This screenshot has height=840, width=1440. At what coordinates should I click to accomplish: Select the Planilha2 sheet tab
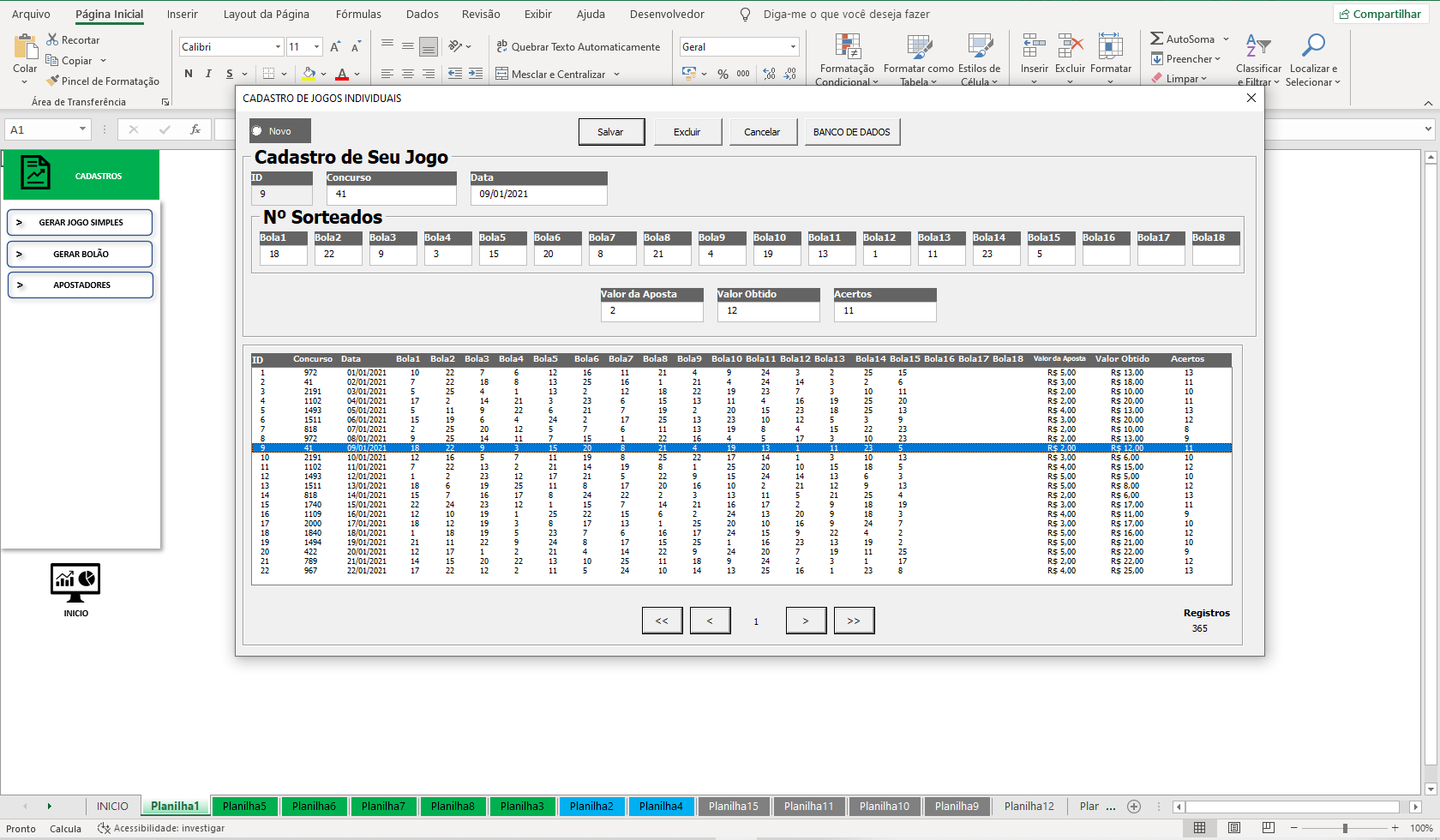click(x=591, y=806)
